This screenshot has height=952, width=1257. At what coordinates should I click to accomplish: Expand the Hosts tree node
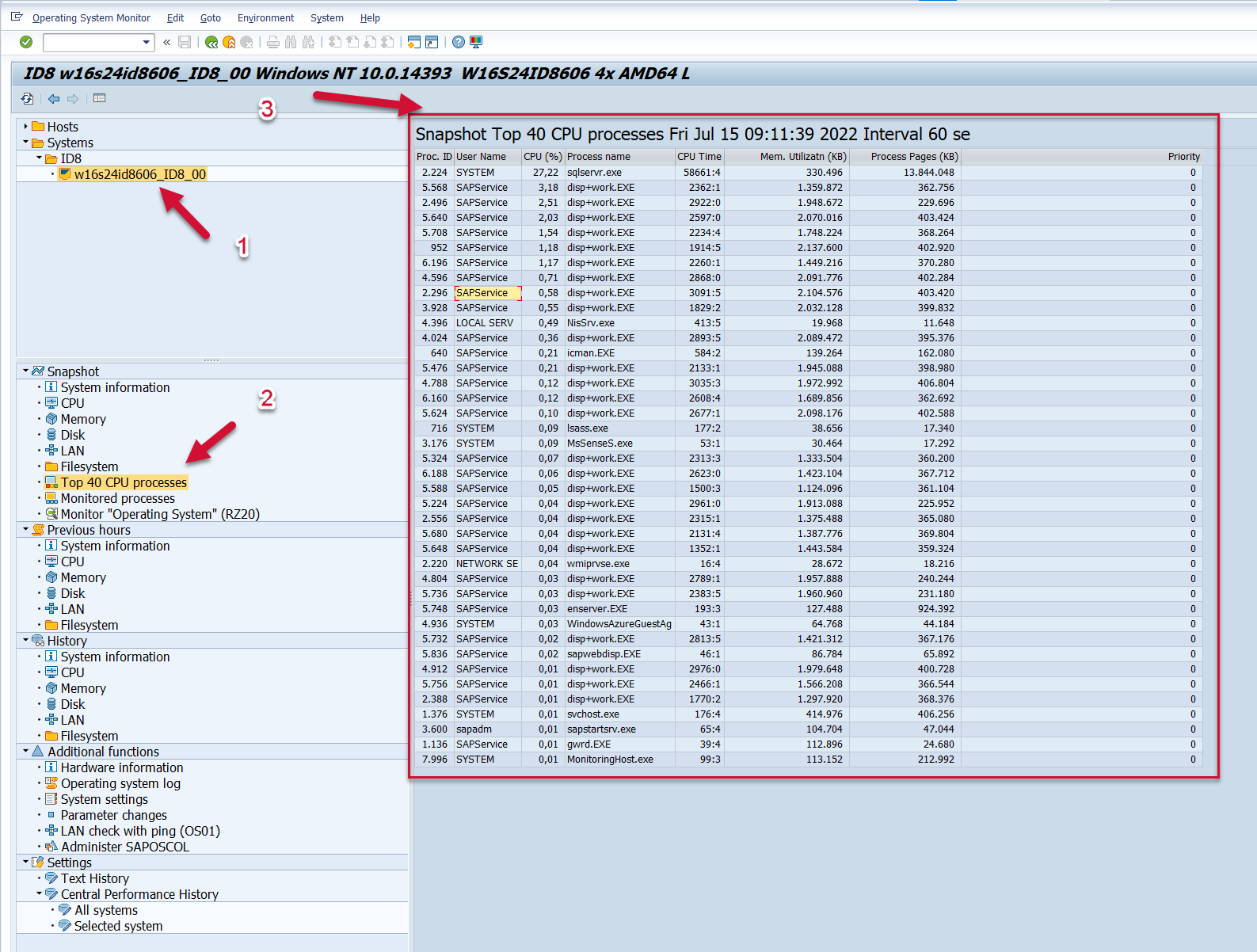26,127
